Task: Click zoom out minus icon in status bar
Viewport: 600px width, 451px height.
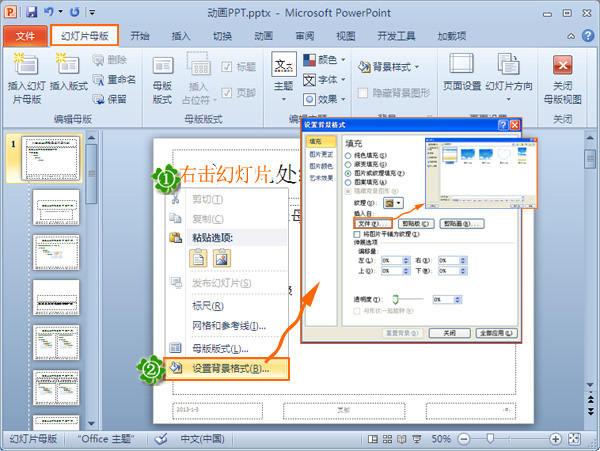Action: tap(463, 439)
